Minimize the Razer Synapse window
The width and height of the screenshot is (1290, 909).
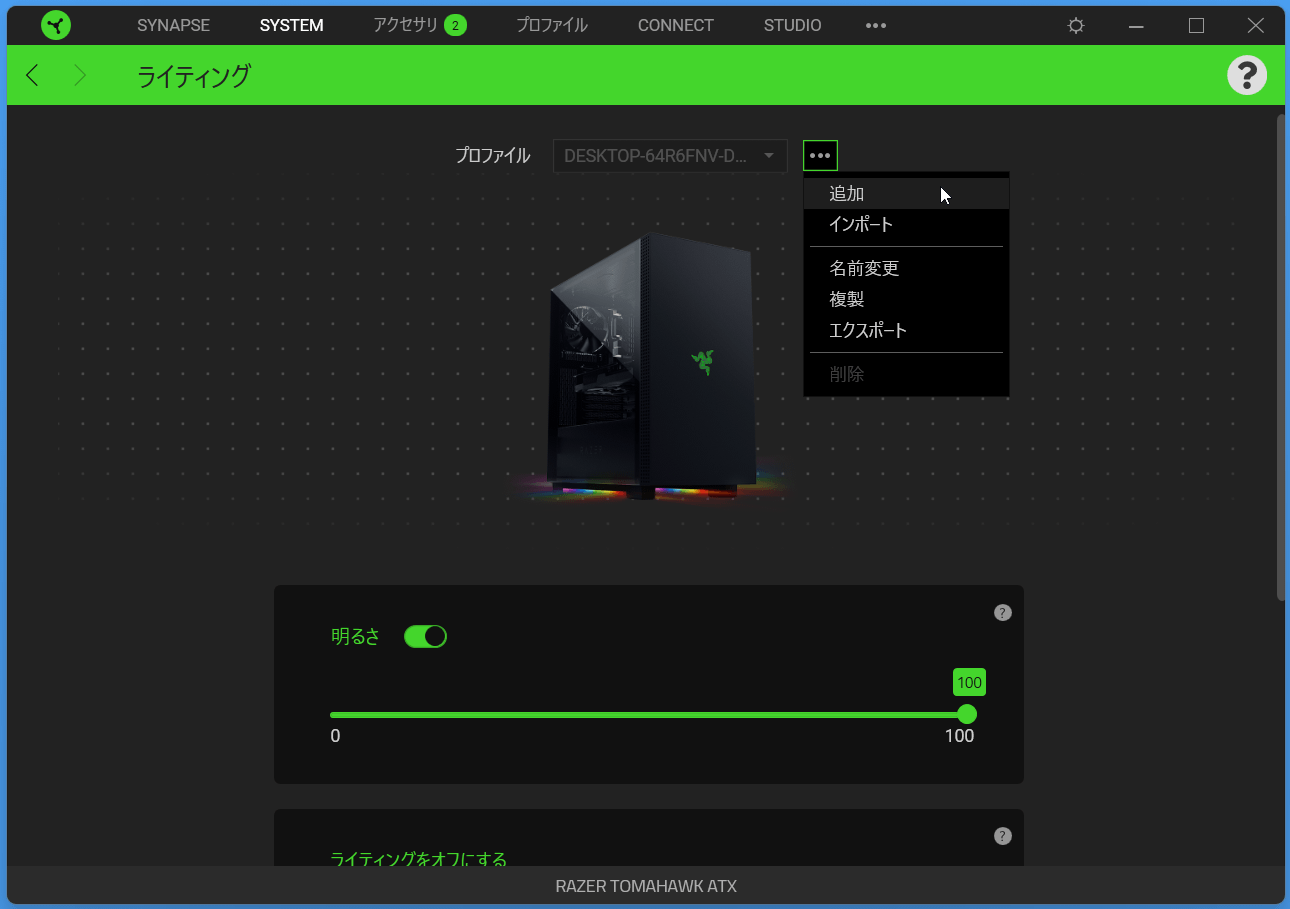pyautogui.click(x=1136, y=26)
